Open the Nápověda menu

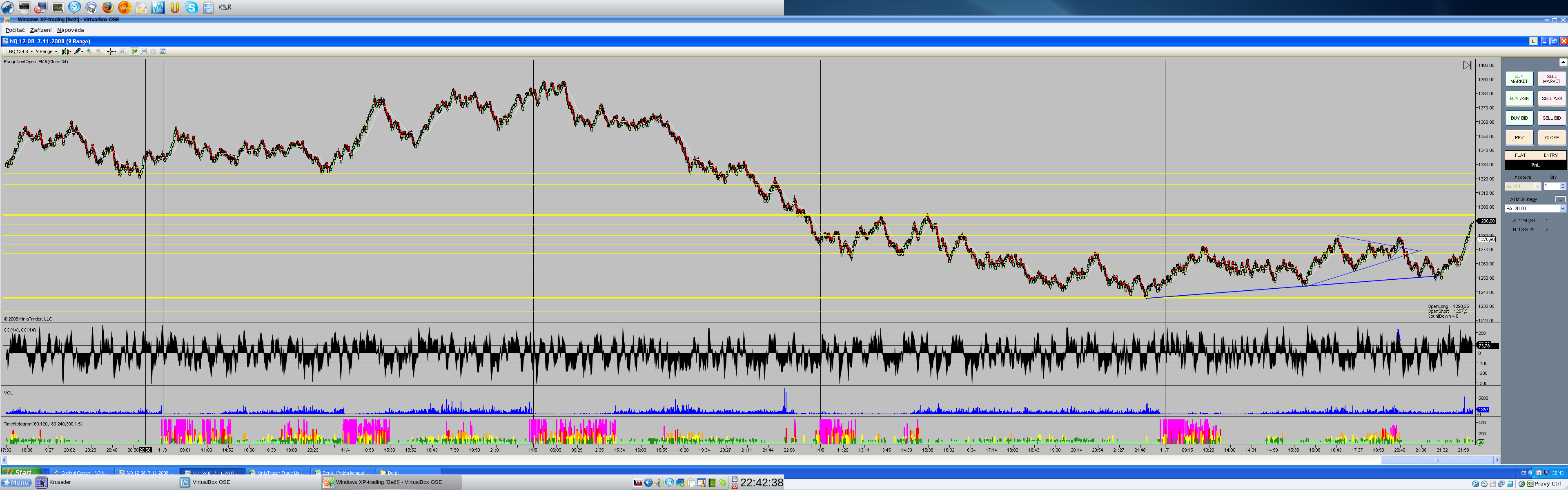(71, 30)
